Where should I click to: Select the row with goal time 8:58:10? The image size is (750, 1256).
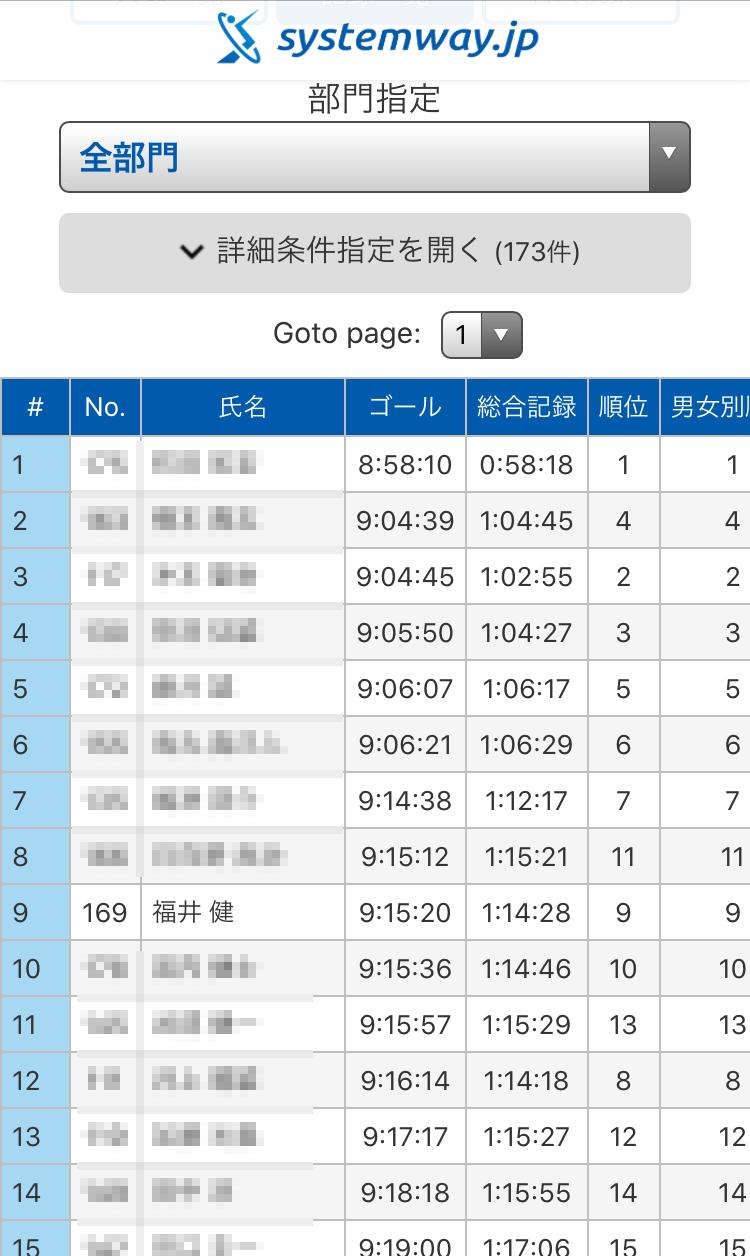pyautogui.click(x=405, y=464)
